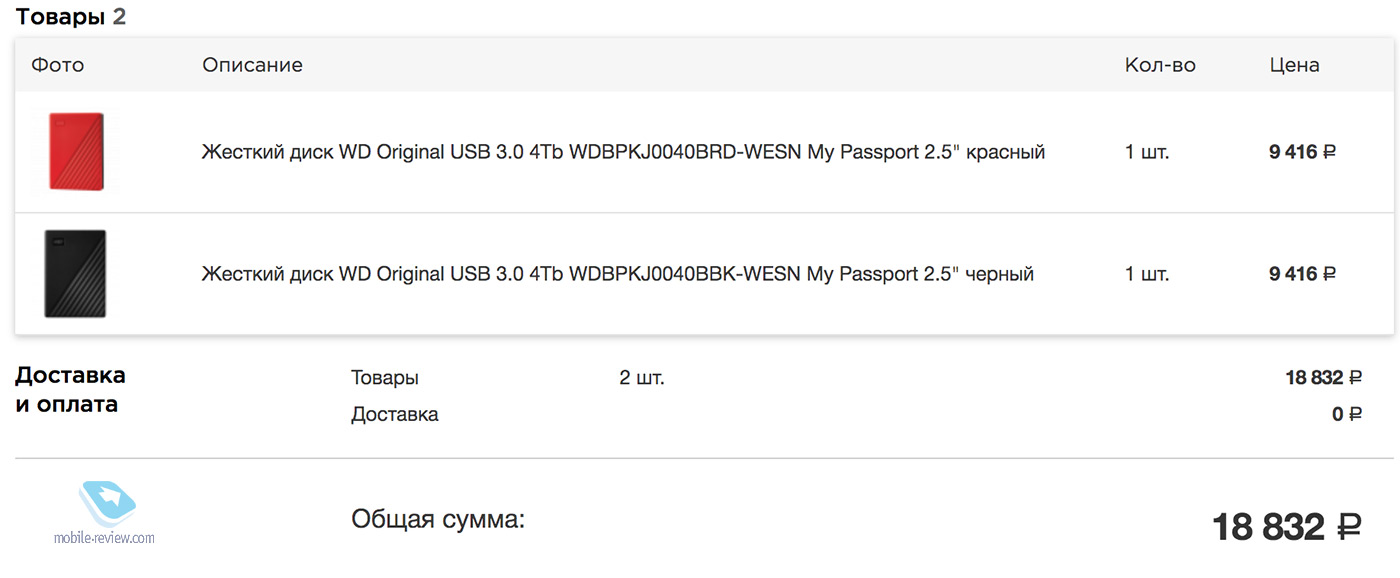
Task: Click the large 18 832 ₽ total
Action: click(1286, 527)
